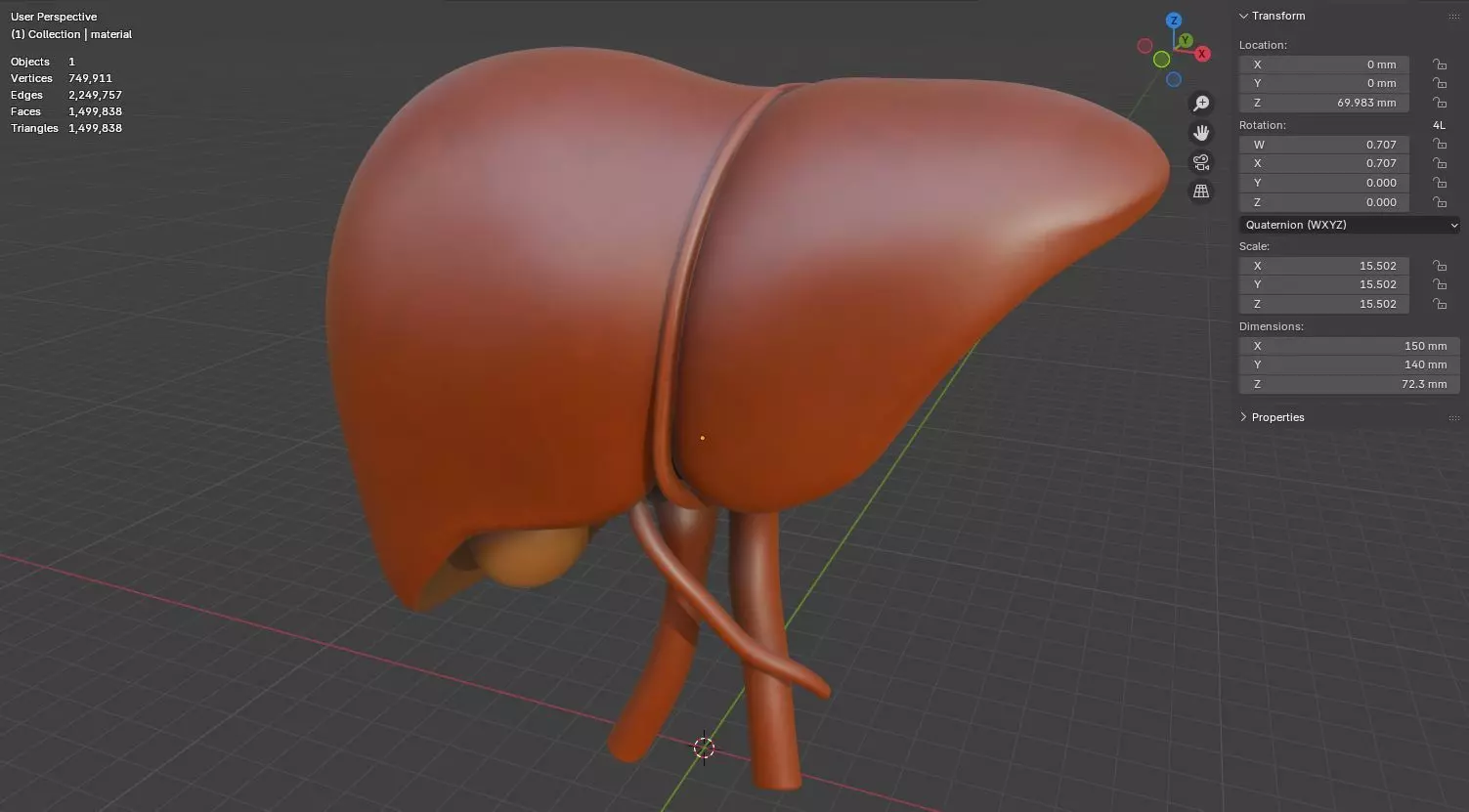Click the 'Scale:' section label
1469x812 pixels.
pos(1254,246)
